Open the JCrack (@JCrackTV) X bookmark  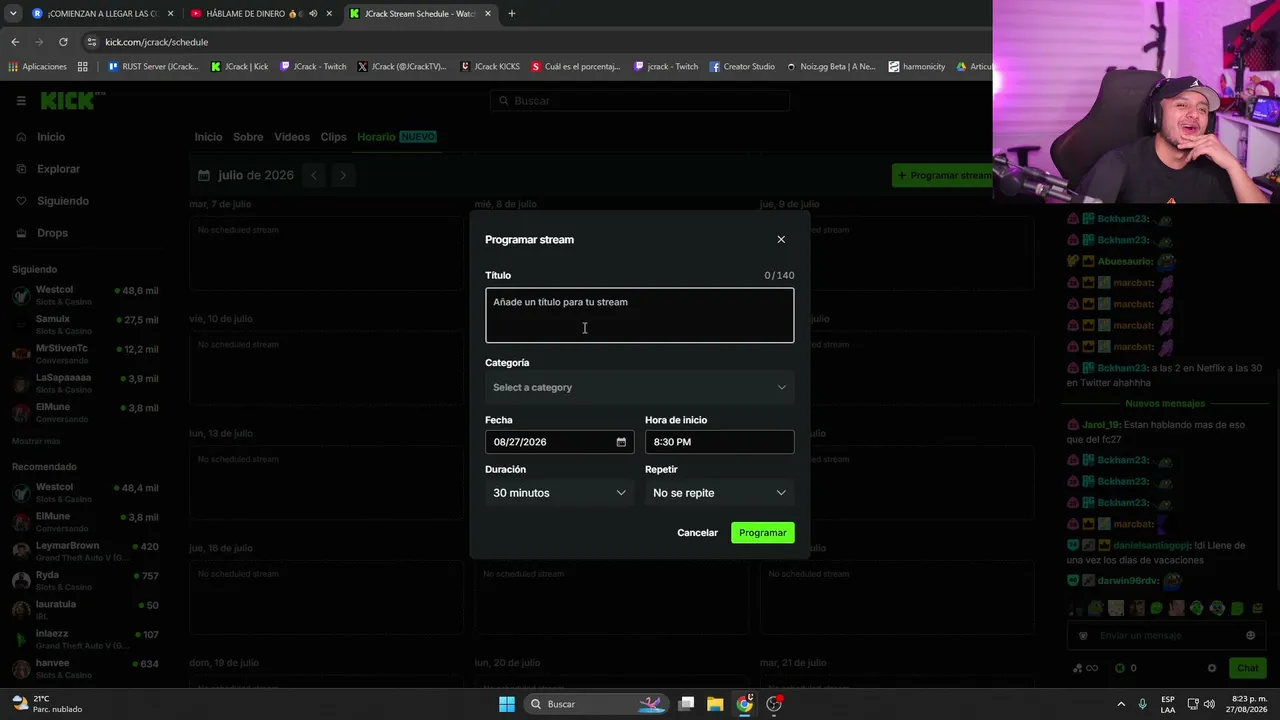[401, 67]
